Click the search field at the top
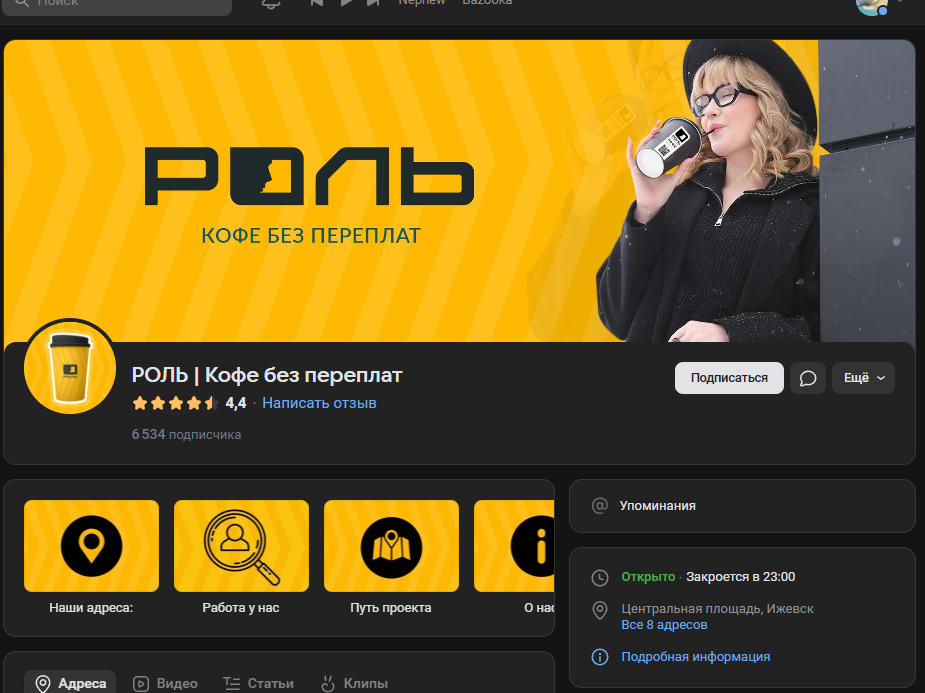The height and width of the screenshot is (693, 925). point(117,5)
